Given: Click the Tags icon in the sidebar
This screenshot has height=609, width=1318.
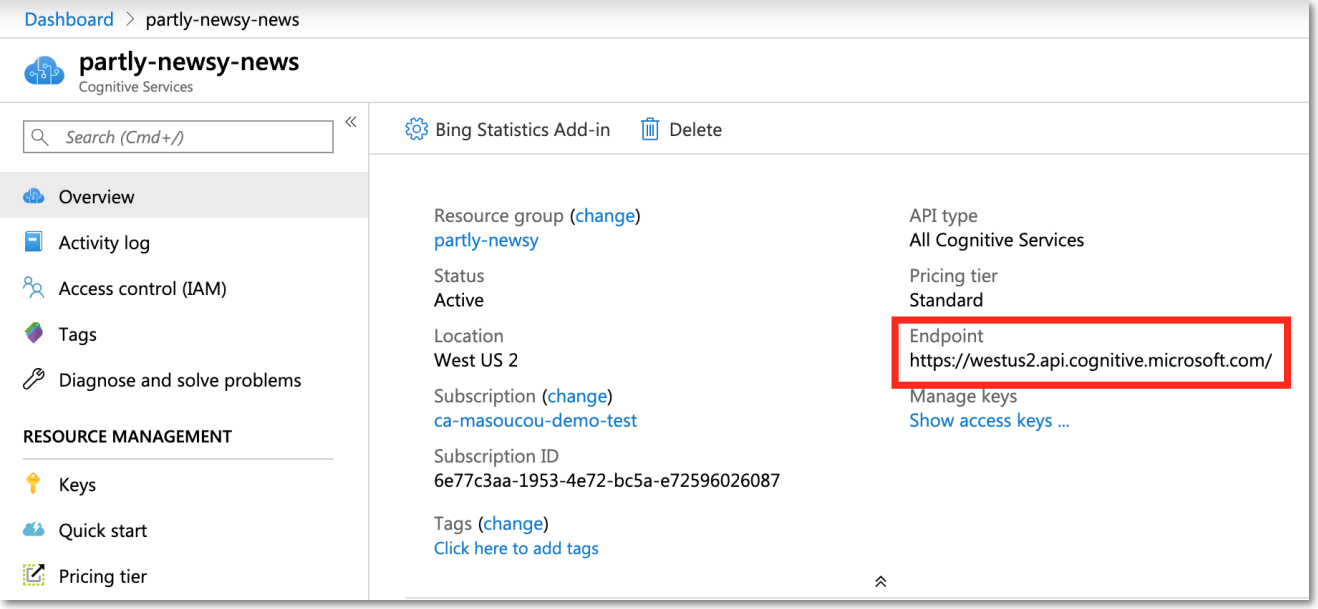Looking at the screenshot, I should click(x=34, y=334).
